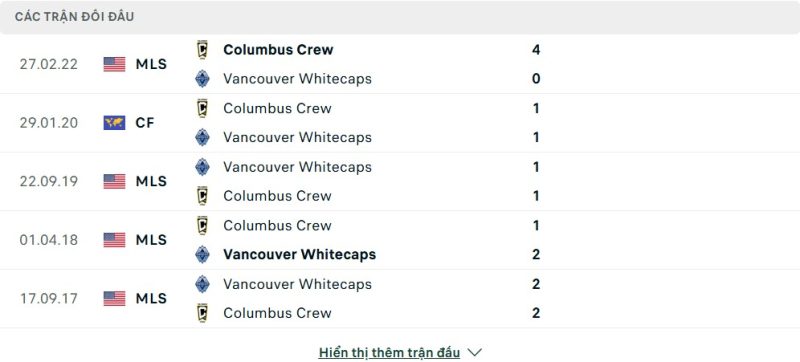Click Columbus Crew logo in 01.04.18 match

(203, 225)
